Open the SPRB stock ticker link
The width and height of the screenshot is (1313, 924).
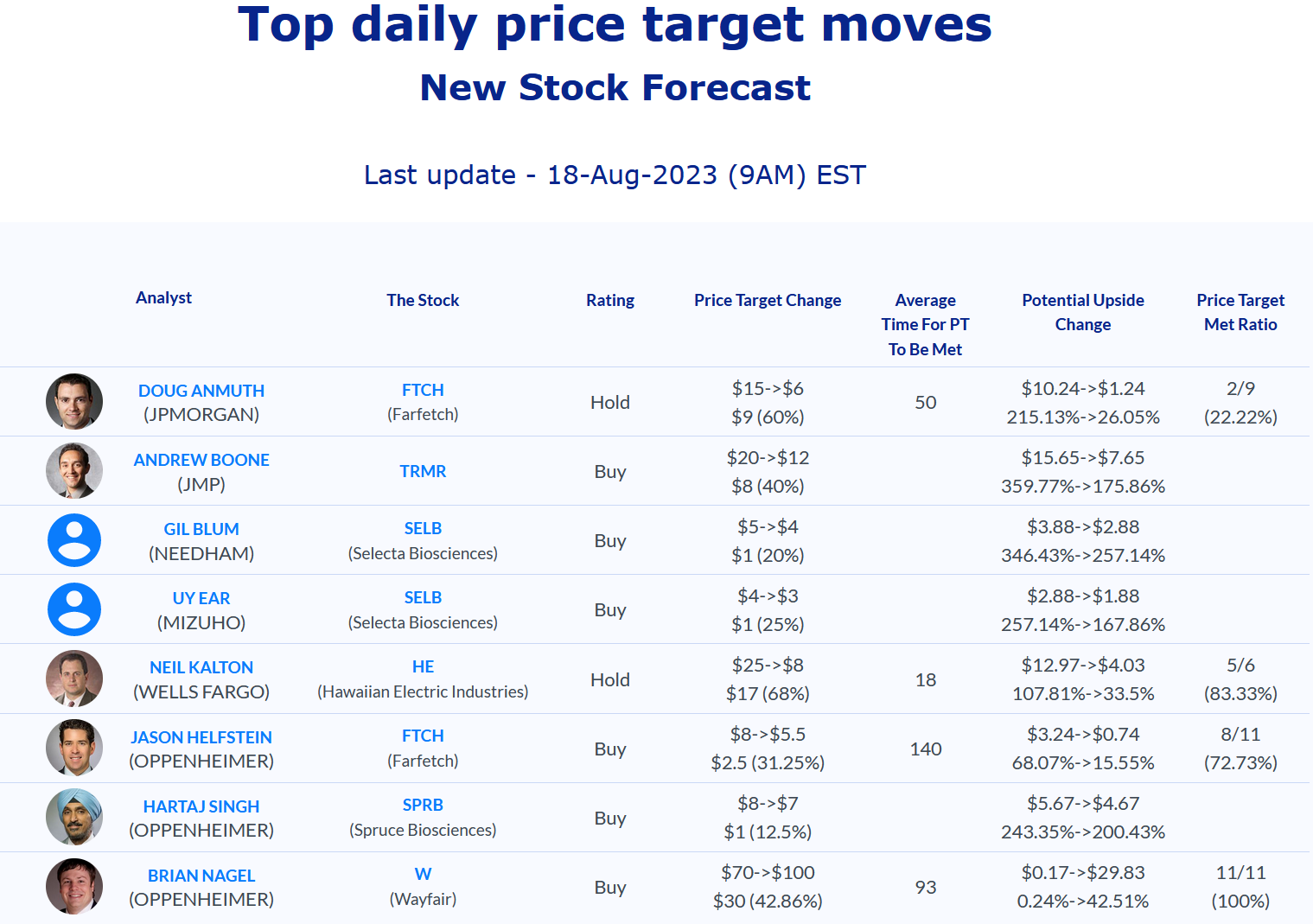click(423, 805)
